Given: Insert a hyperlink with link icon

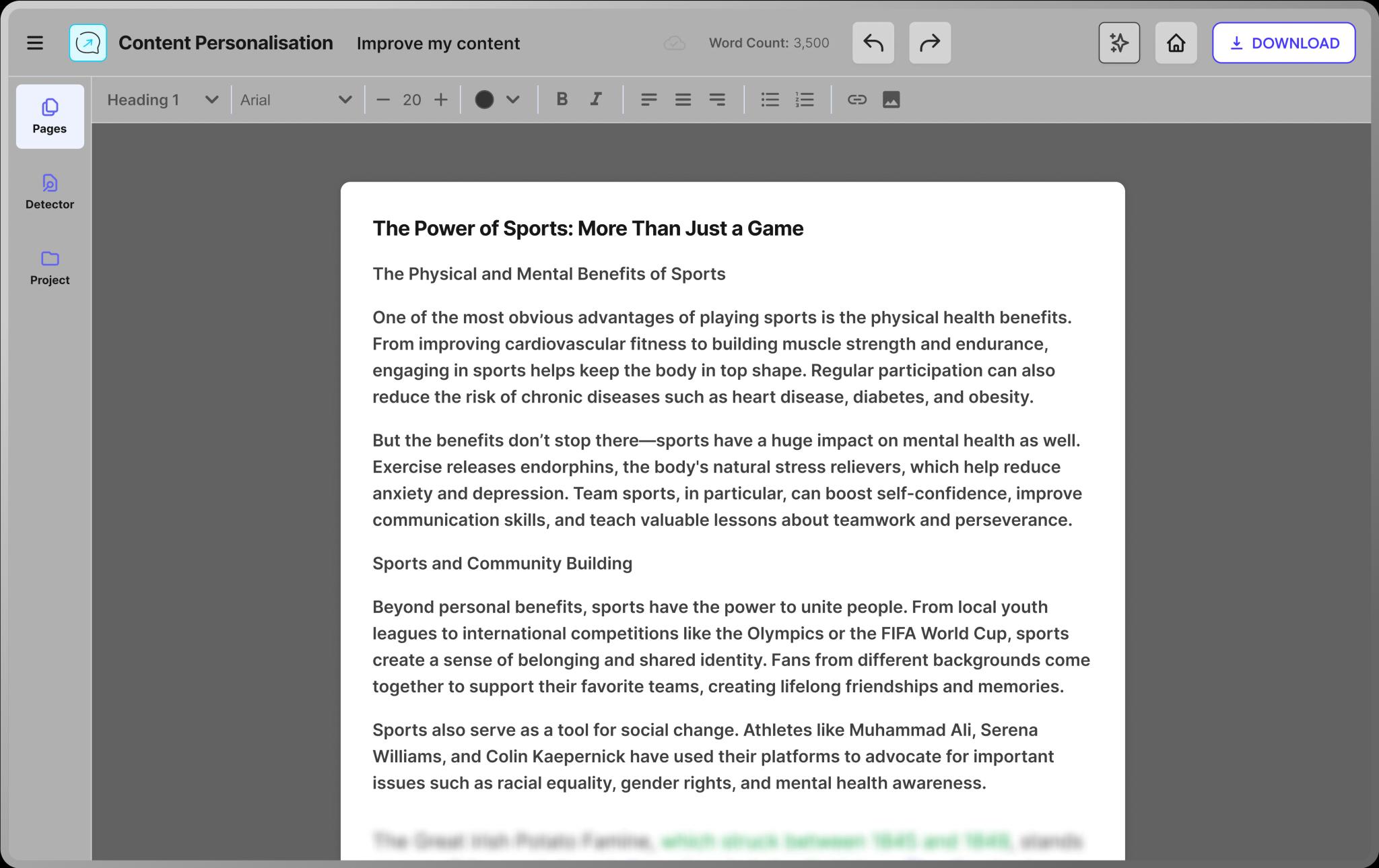Looking at the screenshot, I should click(856, 100).
